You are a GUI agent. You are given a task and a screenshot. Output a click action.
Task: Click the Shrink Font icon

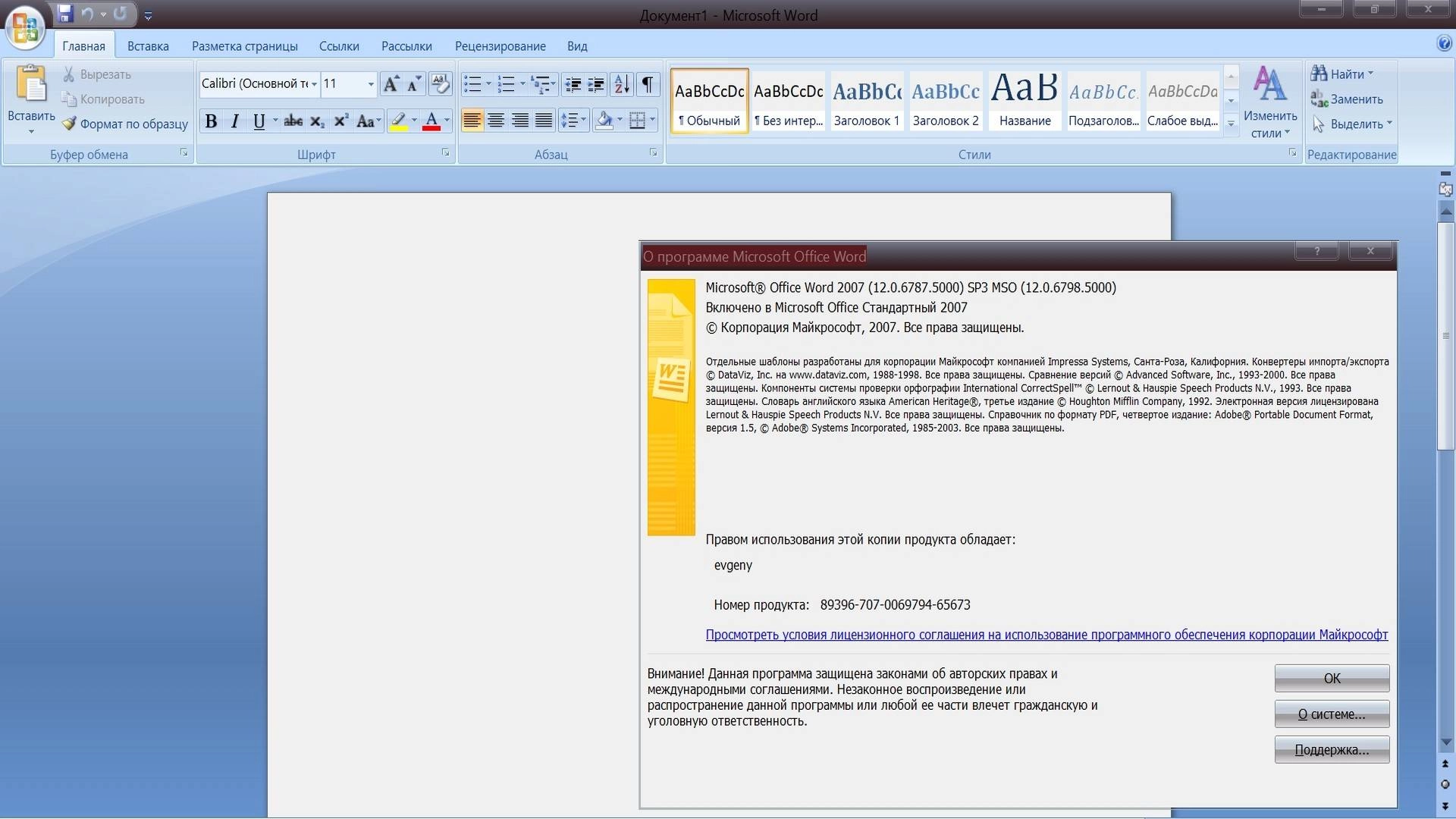(x=414, y=83)
